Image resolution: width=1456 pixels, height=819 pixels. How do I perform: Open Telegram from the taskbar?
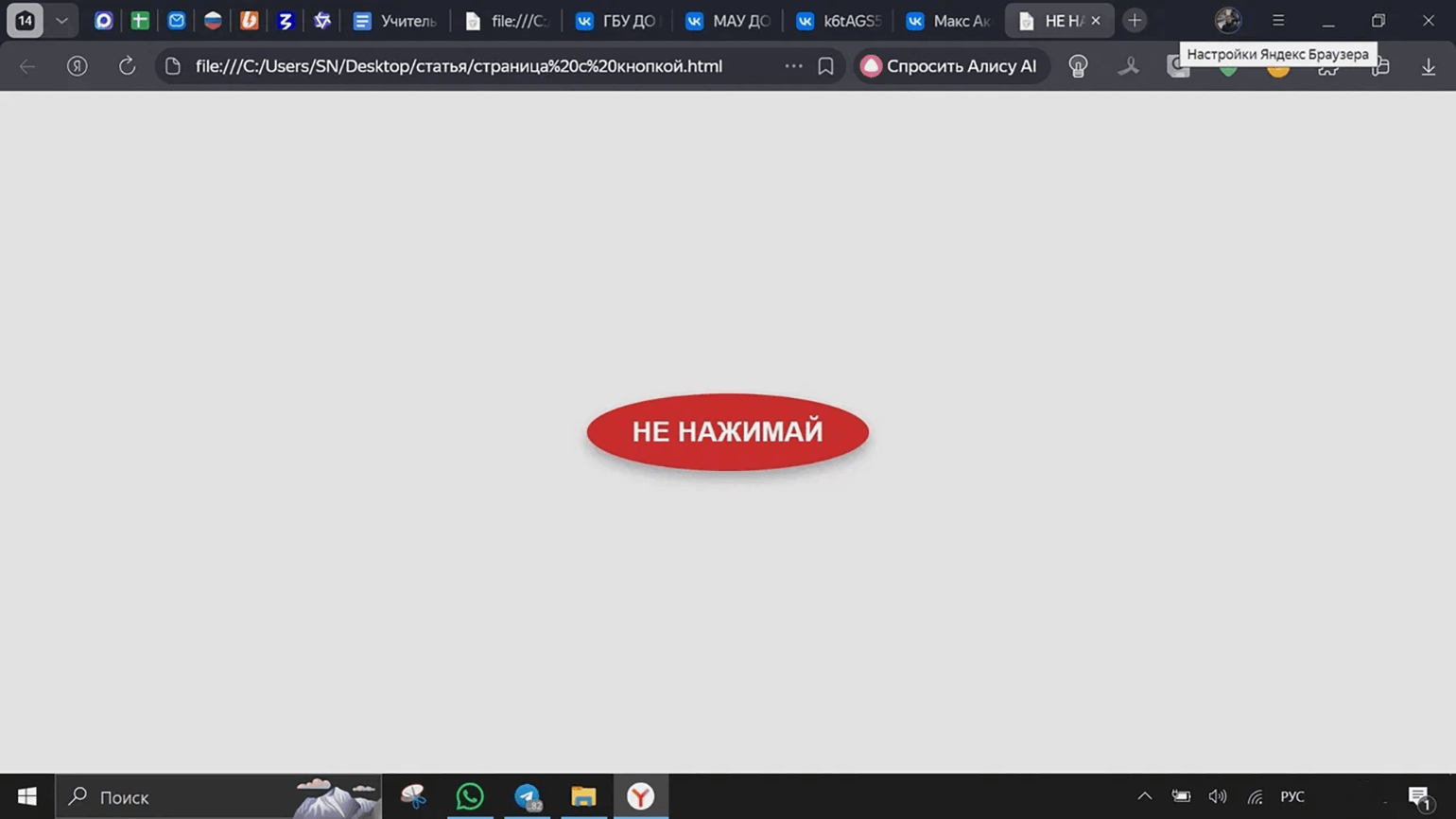pos(527,796)
